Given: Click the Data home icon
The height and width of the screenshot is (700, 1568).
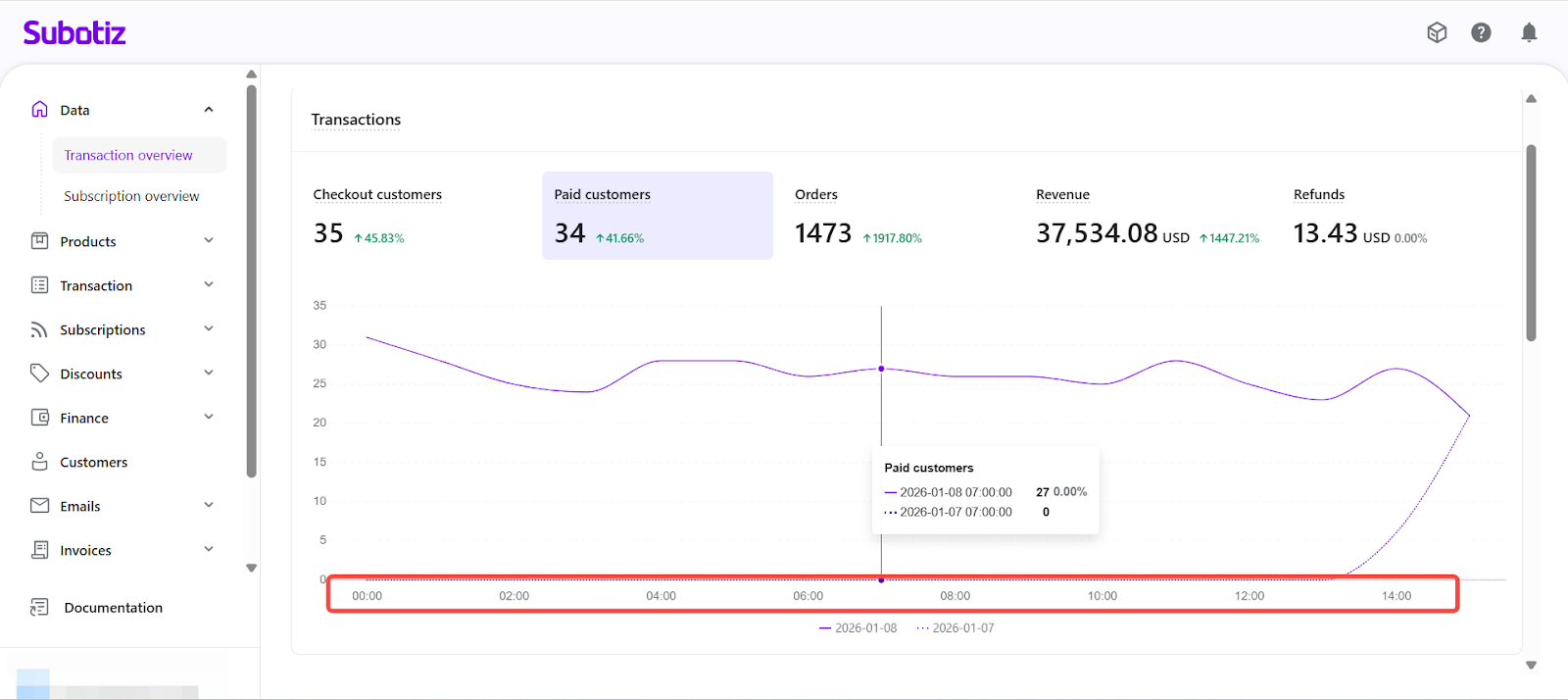Looking at the screenshot, I should click(x=39, y=109).
